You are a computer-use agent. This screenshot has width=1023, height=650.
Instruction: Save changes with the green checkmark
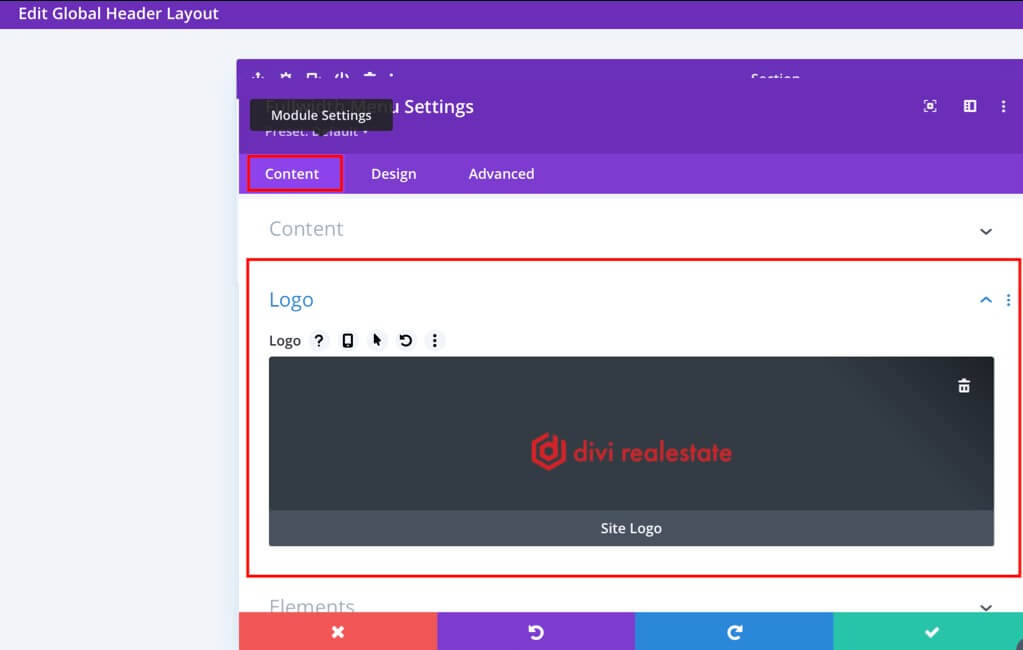tap(928, 631)
